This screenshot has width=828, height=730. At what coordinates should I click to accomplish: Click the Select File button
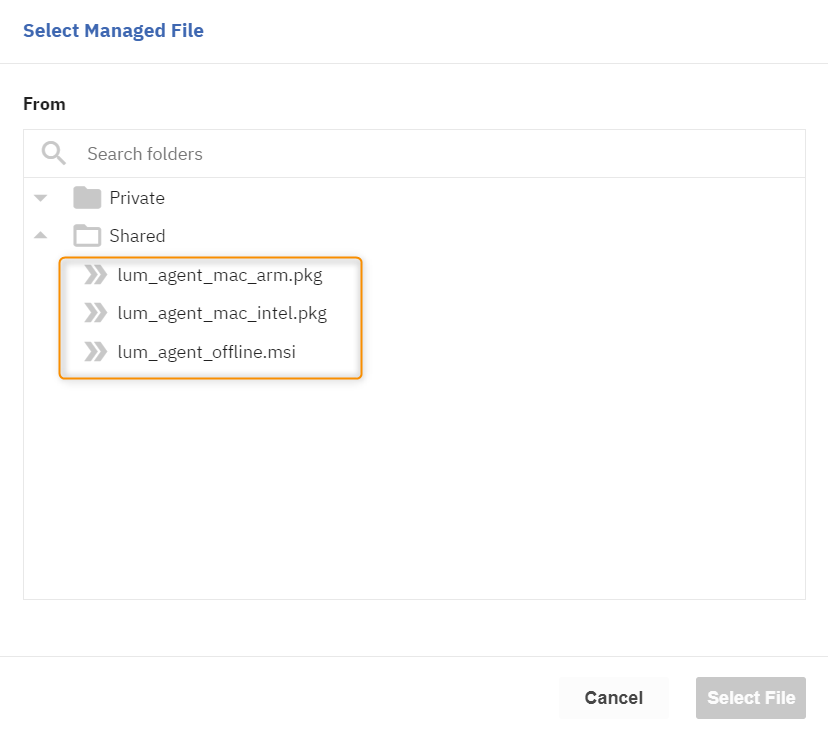coord(750,698)
